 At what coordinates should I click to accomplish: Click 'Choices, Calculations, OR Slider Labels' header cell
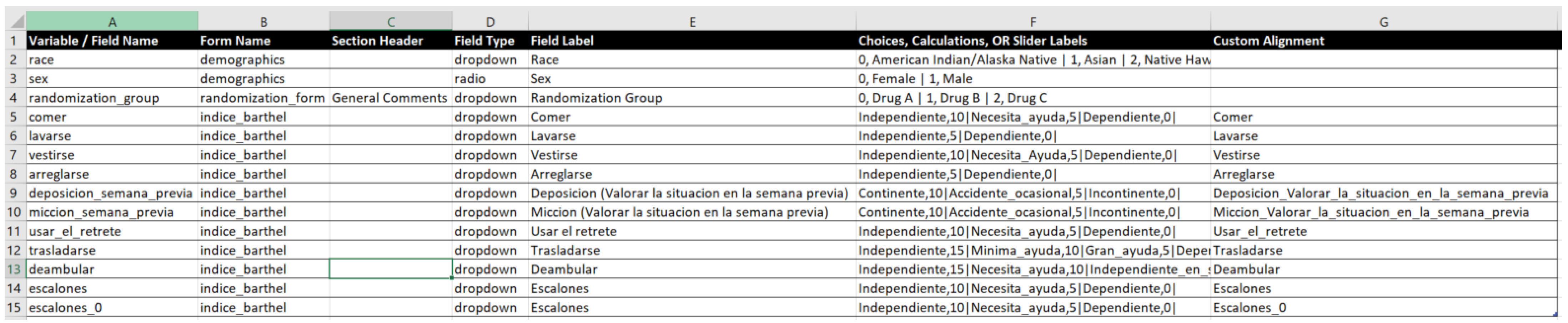[x=1032, y=41]
